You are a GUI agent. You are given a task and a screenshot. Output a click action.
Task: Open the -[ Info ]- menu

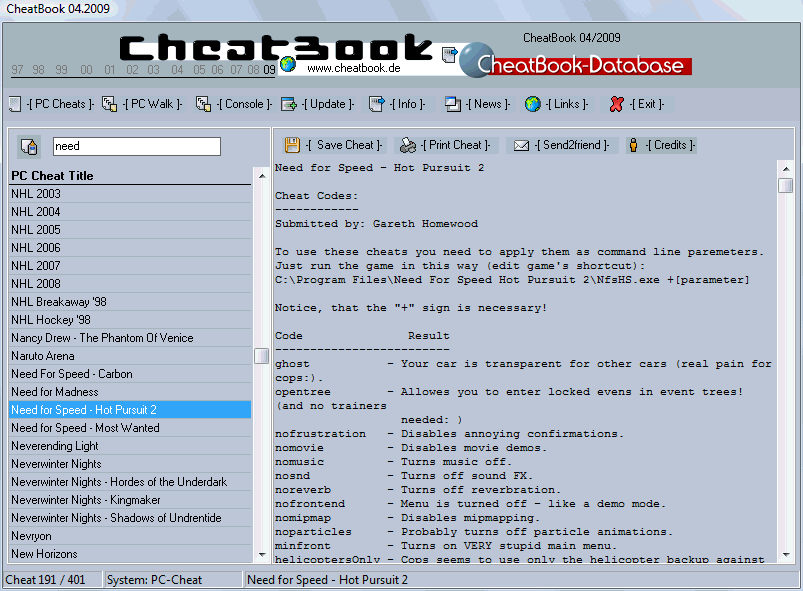407,104
